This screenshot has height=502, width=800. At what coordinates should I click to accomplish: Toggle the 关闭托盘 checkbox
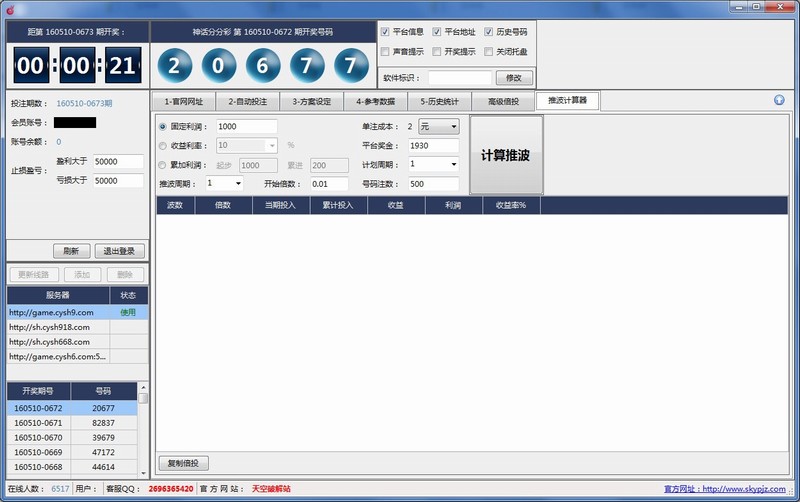(x=489, y=51)
